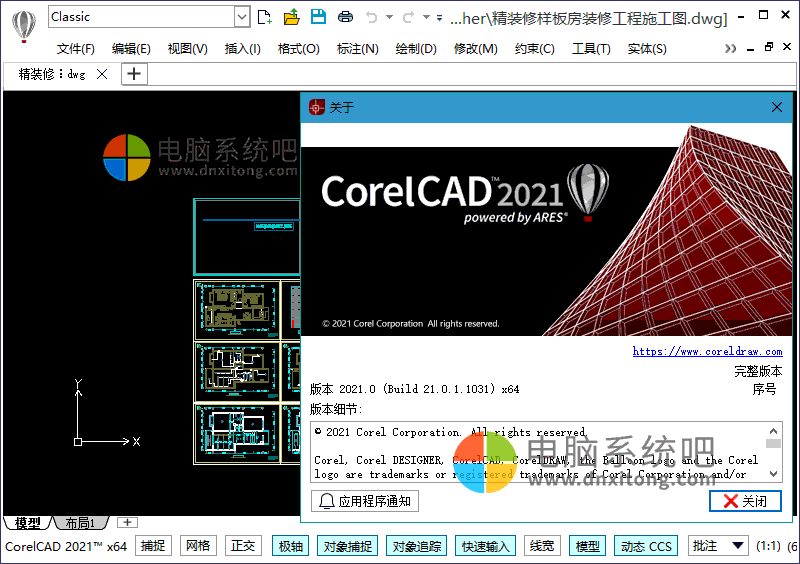Open the 绘制(D) menu
This screenshot has width=800, height=564.
click(x=416, y=48)
